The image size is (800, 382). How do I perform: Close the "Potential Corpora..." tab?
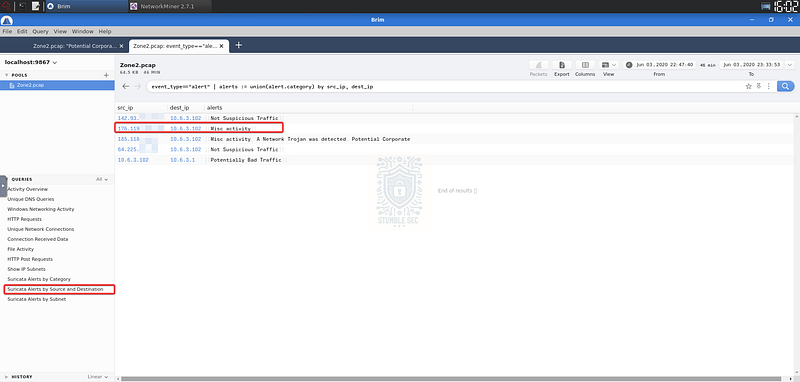pyautogui.click(x=121, y=45)
